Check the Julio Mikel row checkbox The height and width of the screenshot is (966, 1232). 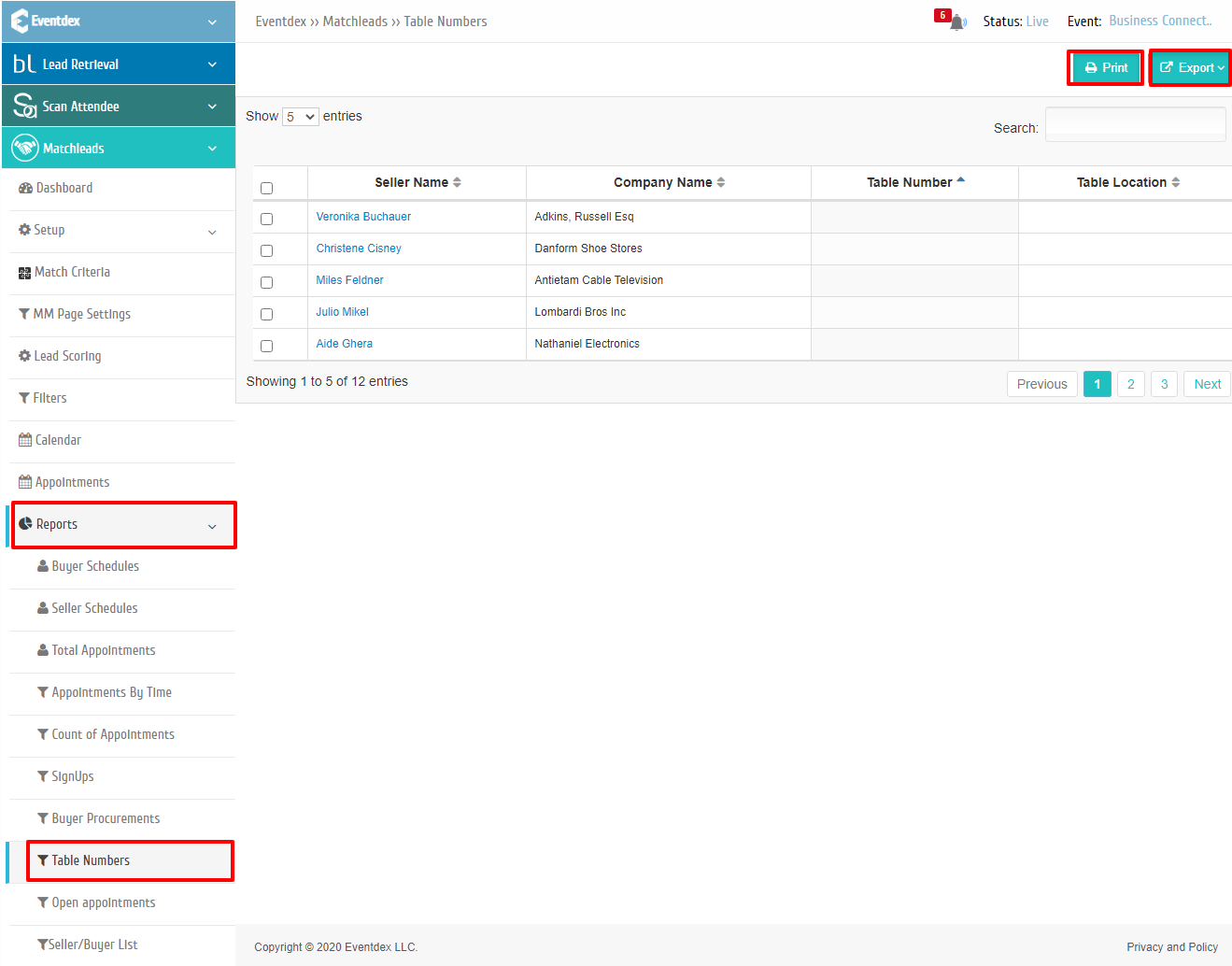pyautogui.click(x=266, y=314)
